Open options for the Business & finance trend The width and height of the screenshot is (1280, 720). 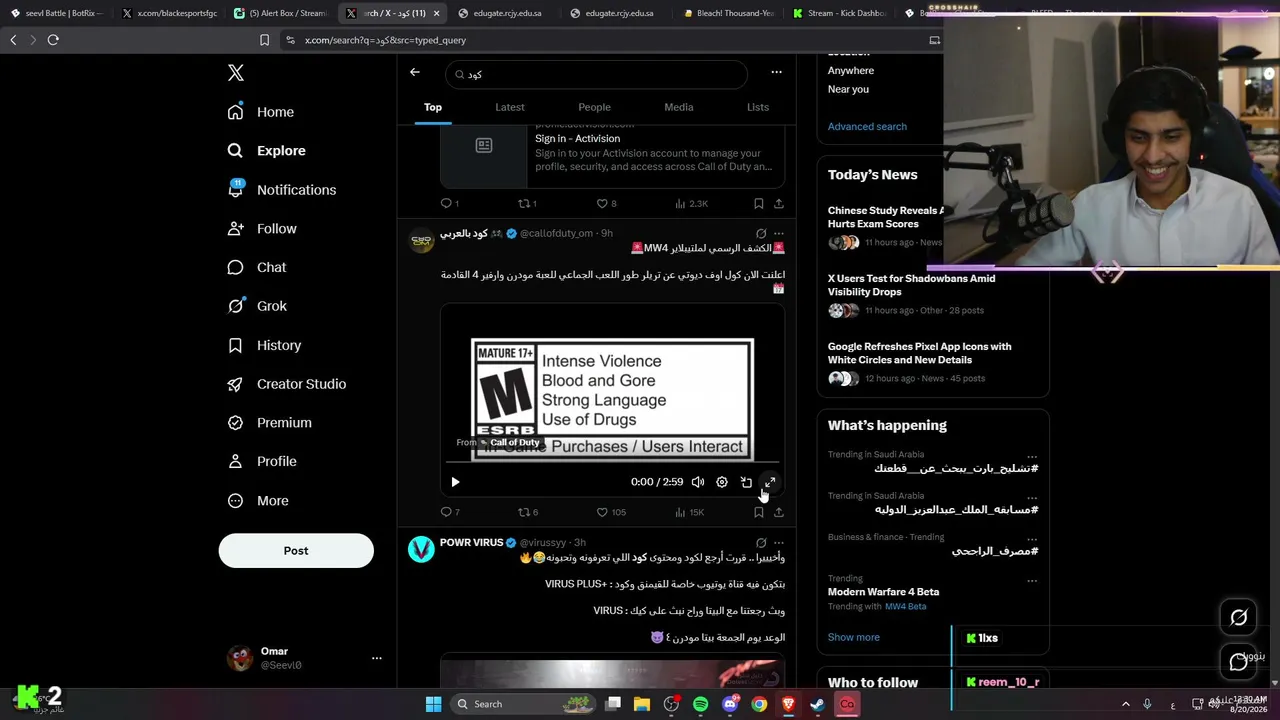coord(1032,538)
